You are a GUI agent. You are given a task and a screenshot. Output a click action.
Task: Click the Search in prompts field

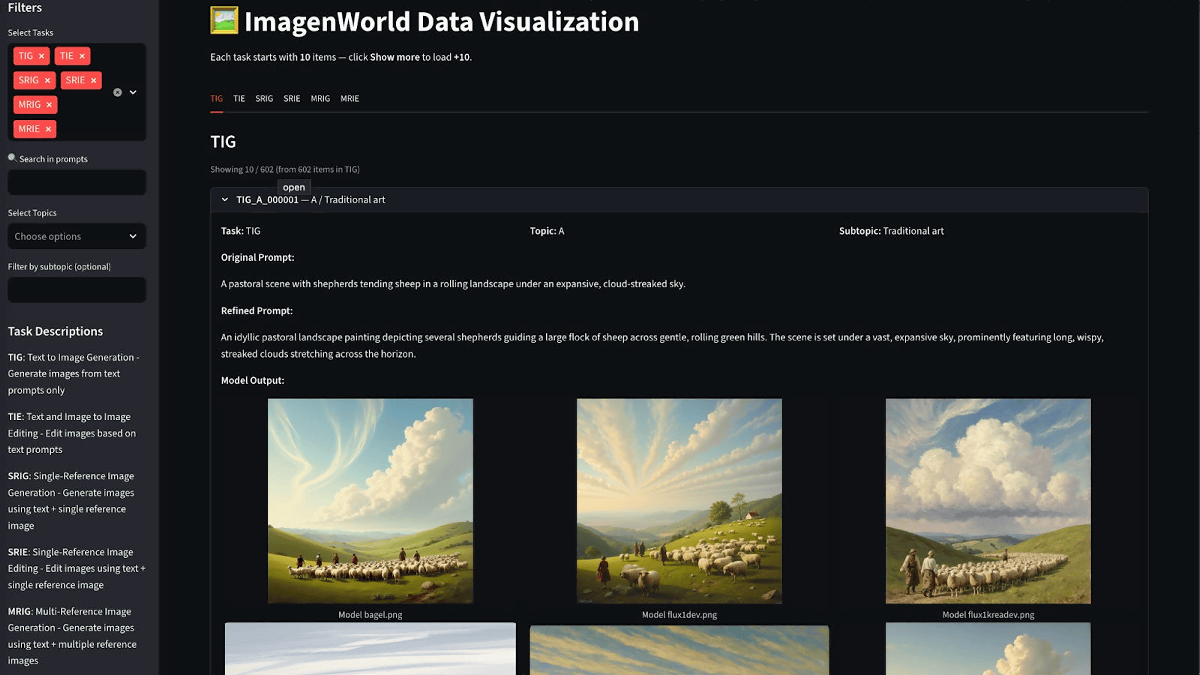coord(76,182)
